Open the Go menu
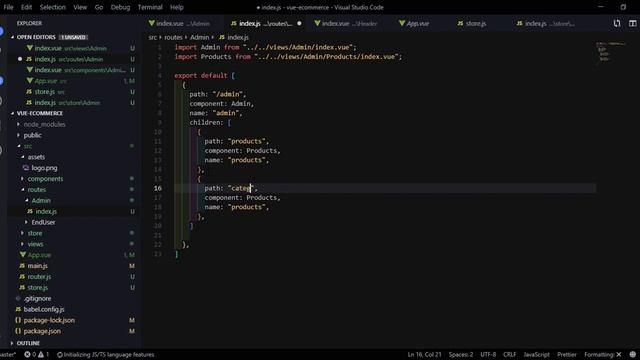640x360 pixels. click(x=99, y=7)
